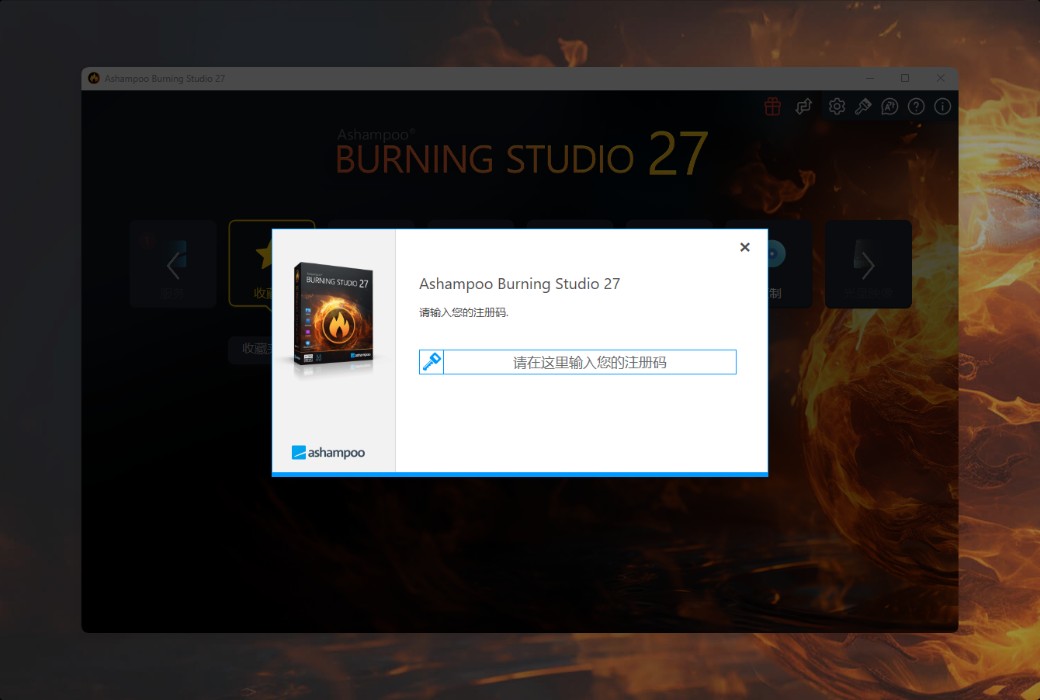
Task: Open the gift promotions icon
Action: 772,106
